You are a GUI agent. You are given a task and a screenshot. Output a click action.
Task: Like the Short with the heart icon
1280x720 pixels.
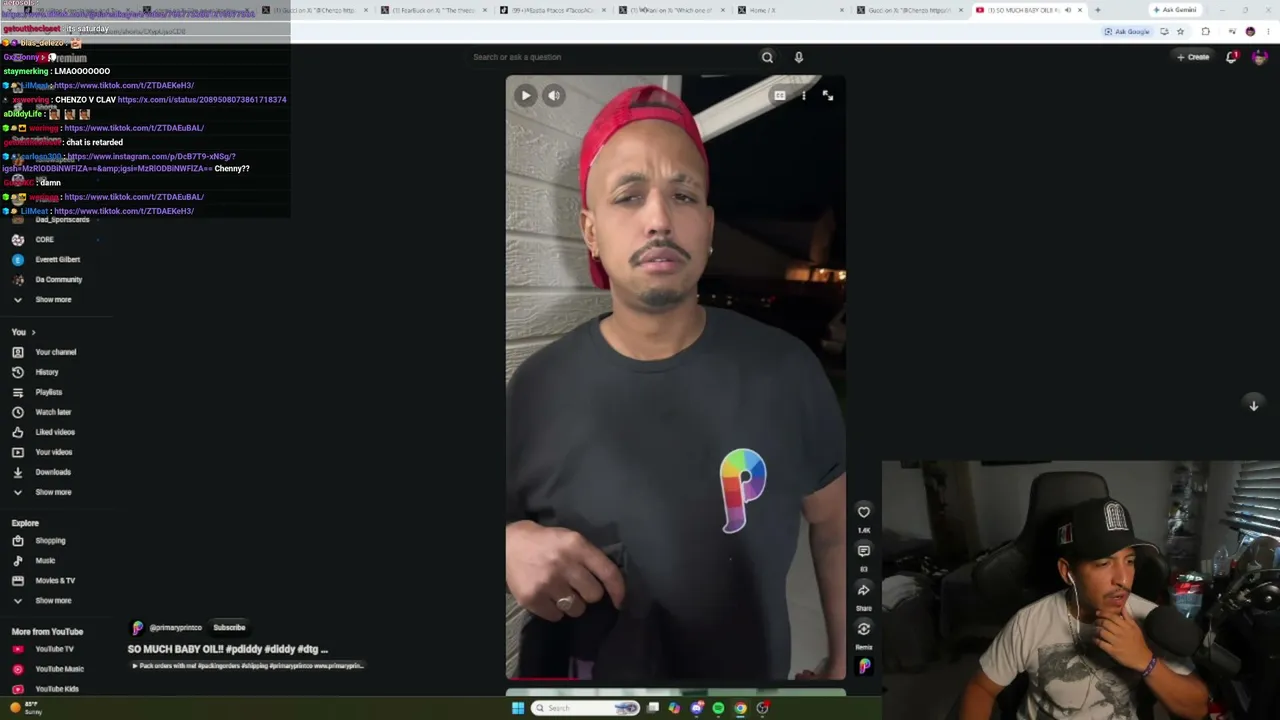point(864,512)
